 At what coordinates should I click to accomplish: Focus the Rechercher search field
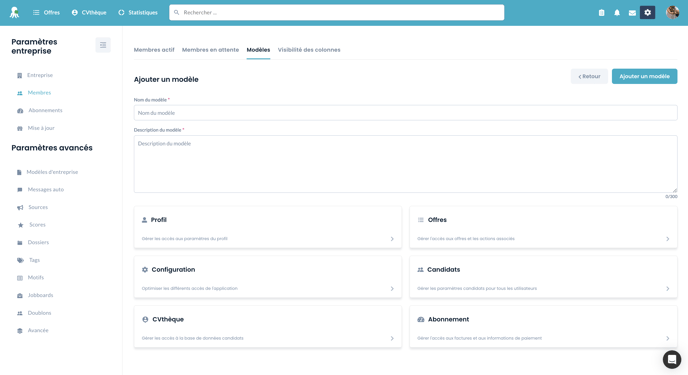coord(337,12)
